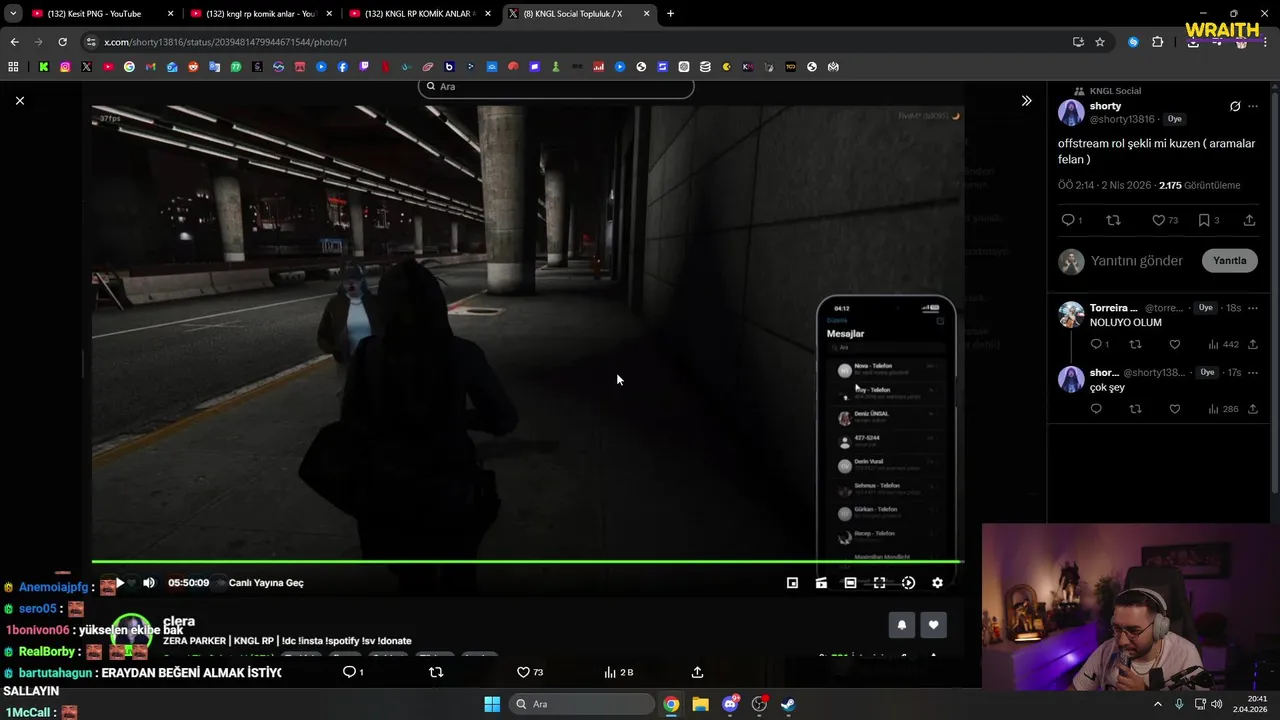Share icon in the photo bottom bar

click(697, 672)
